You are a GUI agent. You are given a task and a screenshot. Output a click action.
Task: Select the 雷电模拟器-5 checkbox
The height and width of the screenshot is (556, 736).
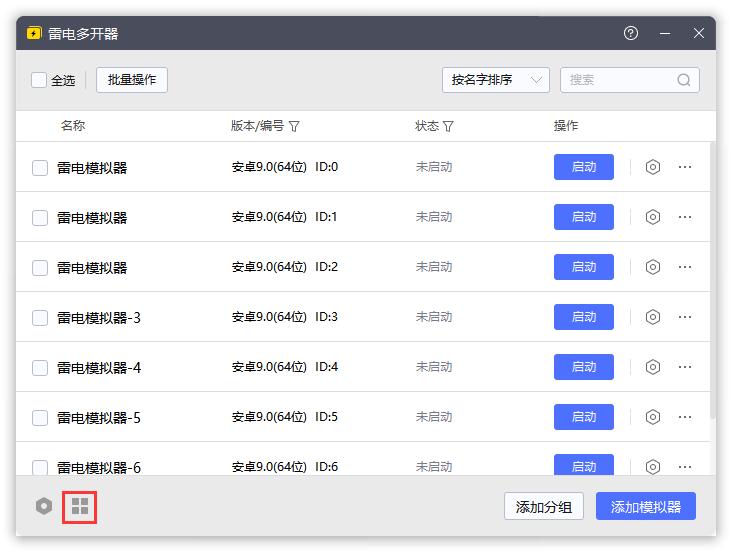click(40, 418)
